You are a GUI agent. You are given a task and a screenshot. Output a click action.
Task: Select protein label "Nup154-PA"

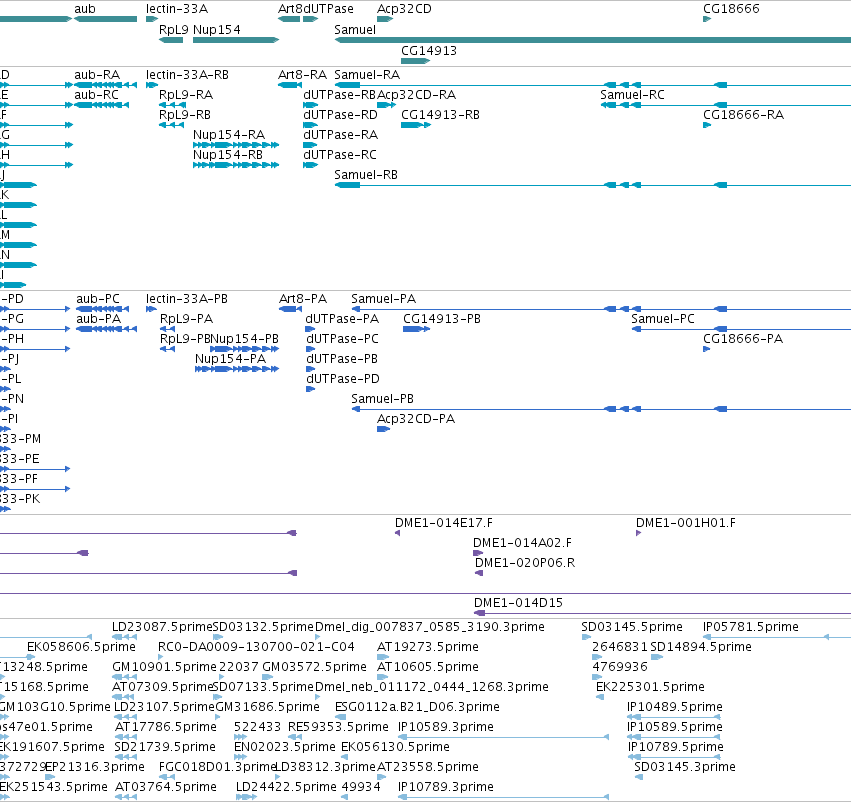230,359
